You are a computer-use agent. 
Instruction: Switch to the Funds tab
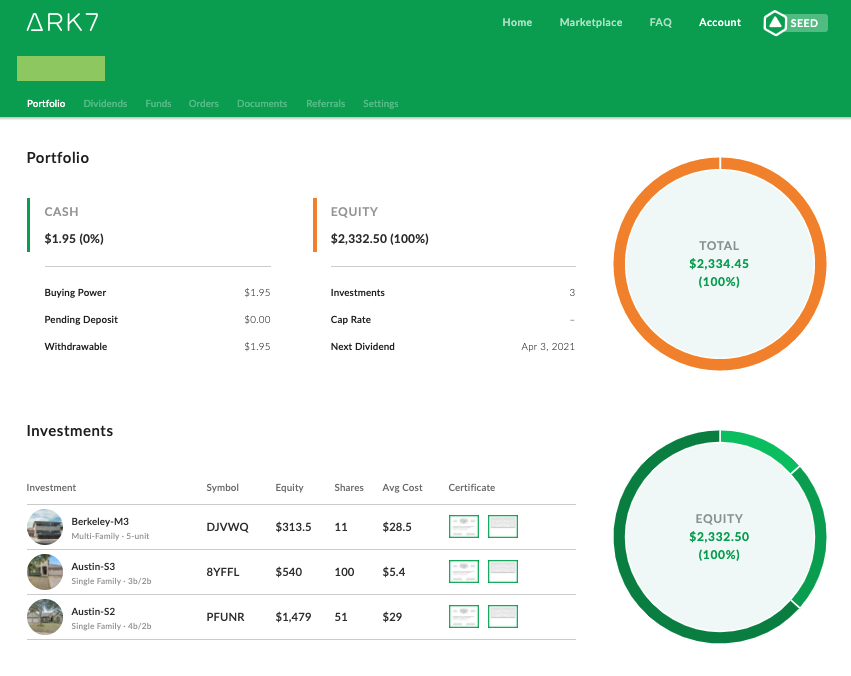158,104
